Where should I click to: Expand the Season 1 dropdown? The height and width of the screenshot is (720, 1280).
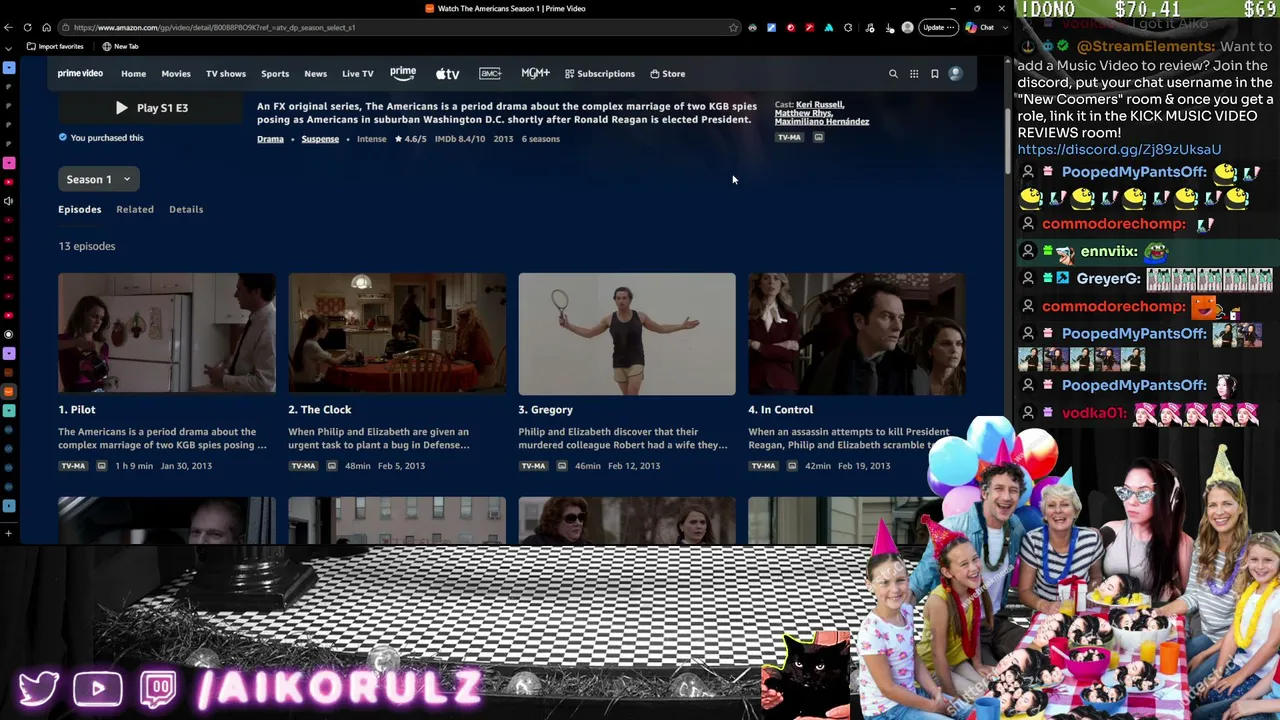click(x=98, y=179)
